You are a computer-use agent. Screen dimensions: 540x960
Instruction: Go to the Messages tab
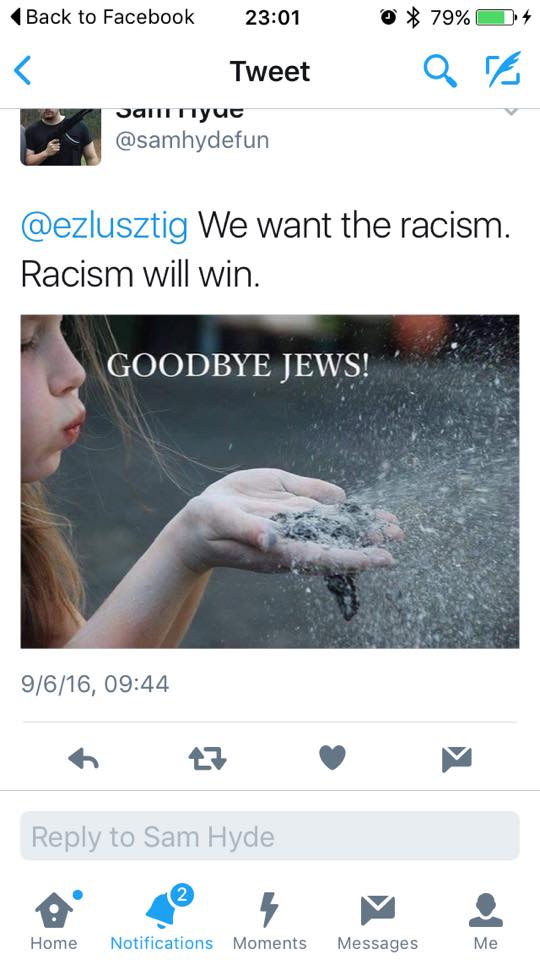click(377, 920)
